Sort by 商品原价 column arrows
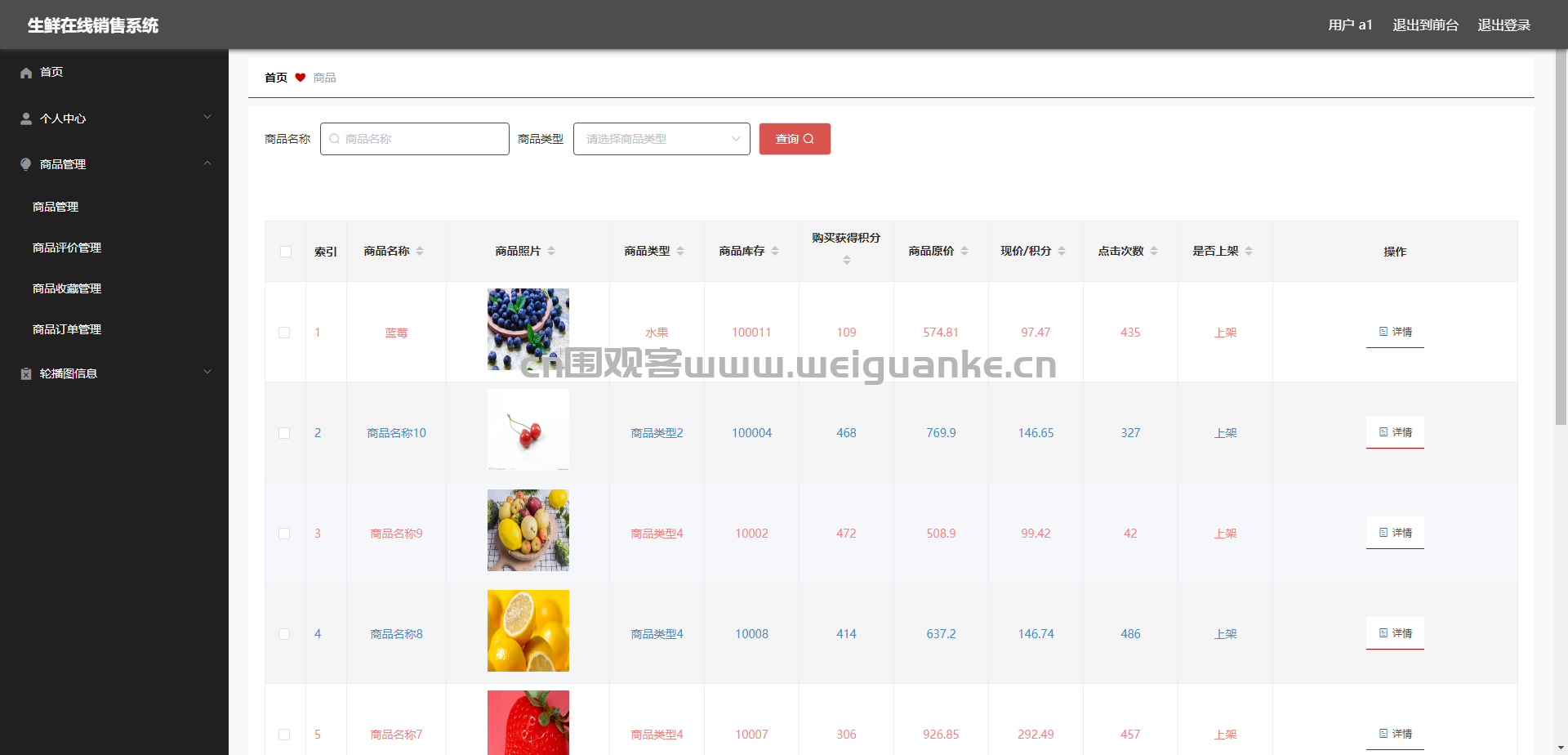1568x755 pixels. click(x=964, y=251)
